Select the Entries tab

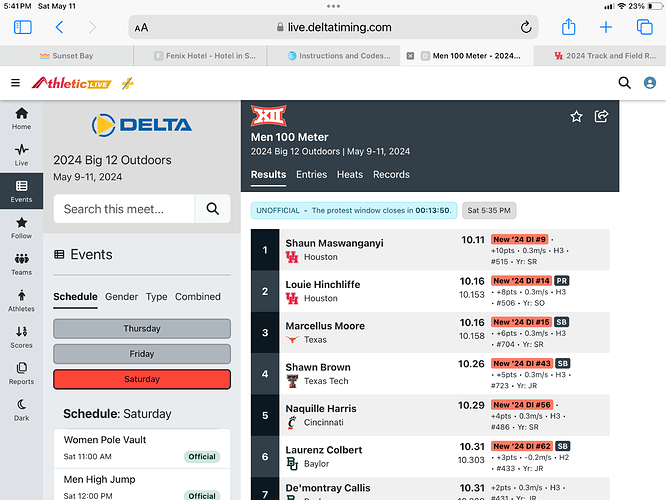coord(312,175)
